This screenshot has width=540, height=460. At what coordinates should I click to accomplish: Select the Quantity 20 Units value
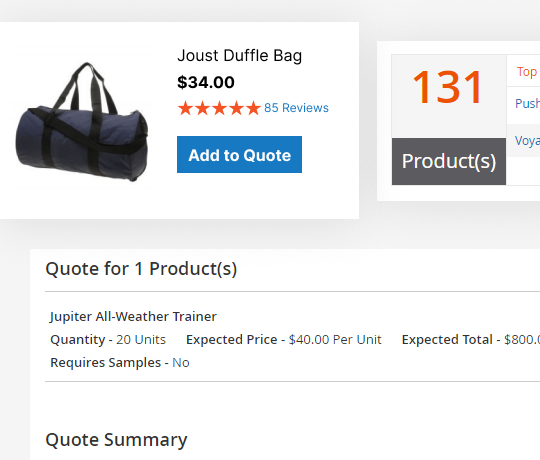pyautogui.click(x=141, y=339)
